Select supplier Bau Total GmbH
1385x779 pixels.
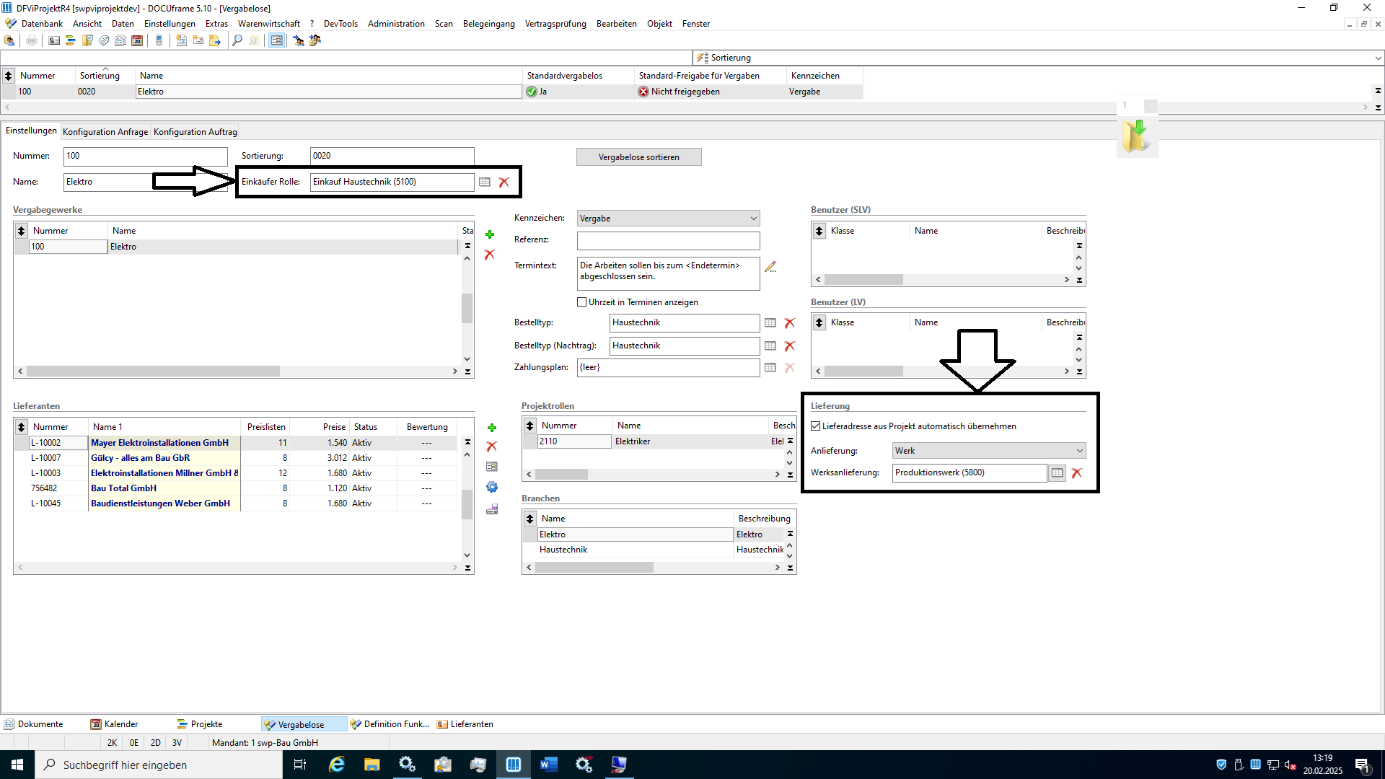pyautogui.click(x=124, y=488)
